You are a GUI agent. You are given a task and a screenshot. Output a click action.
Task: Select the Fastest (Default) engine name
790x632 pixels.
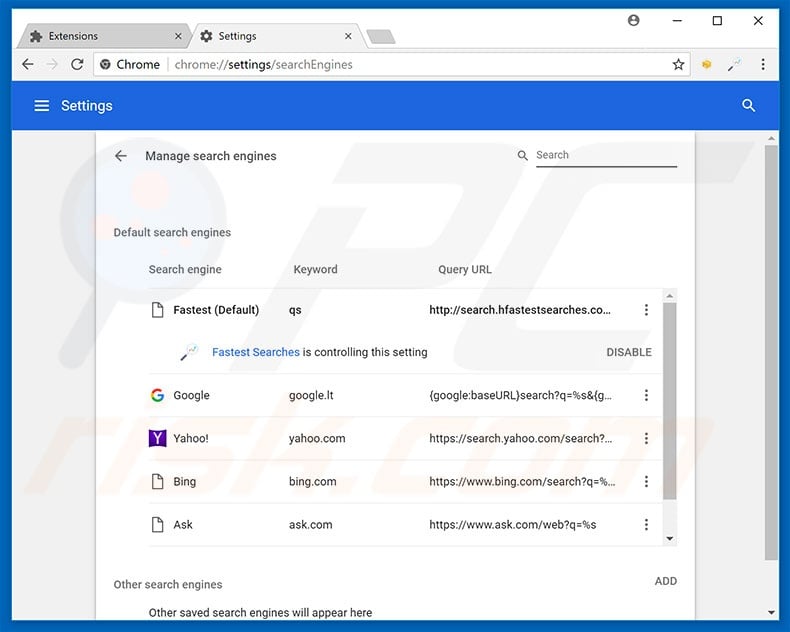click(x=216, y=310)
